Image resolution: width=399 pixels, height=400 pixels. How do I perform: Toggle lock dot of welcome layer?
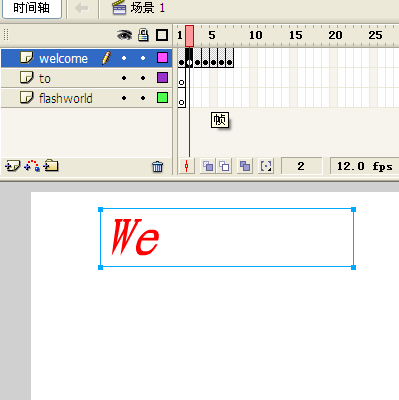143,58
